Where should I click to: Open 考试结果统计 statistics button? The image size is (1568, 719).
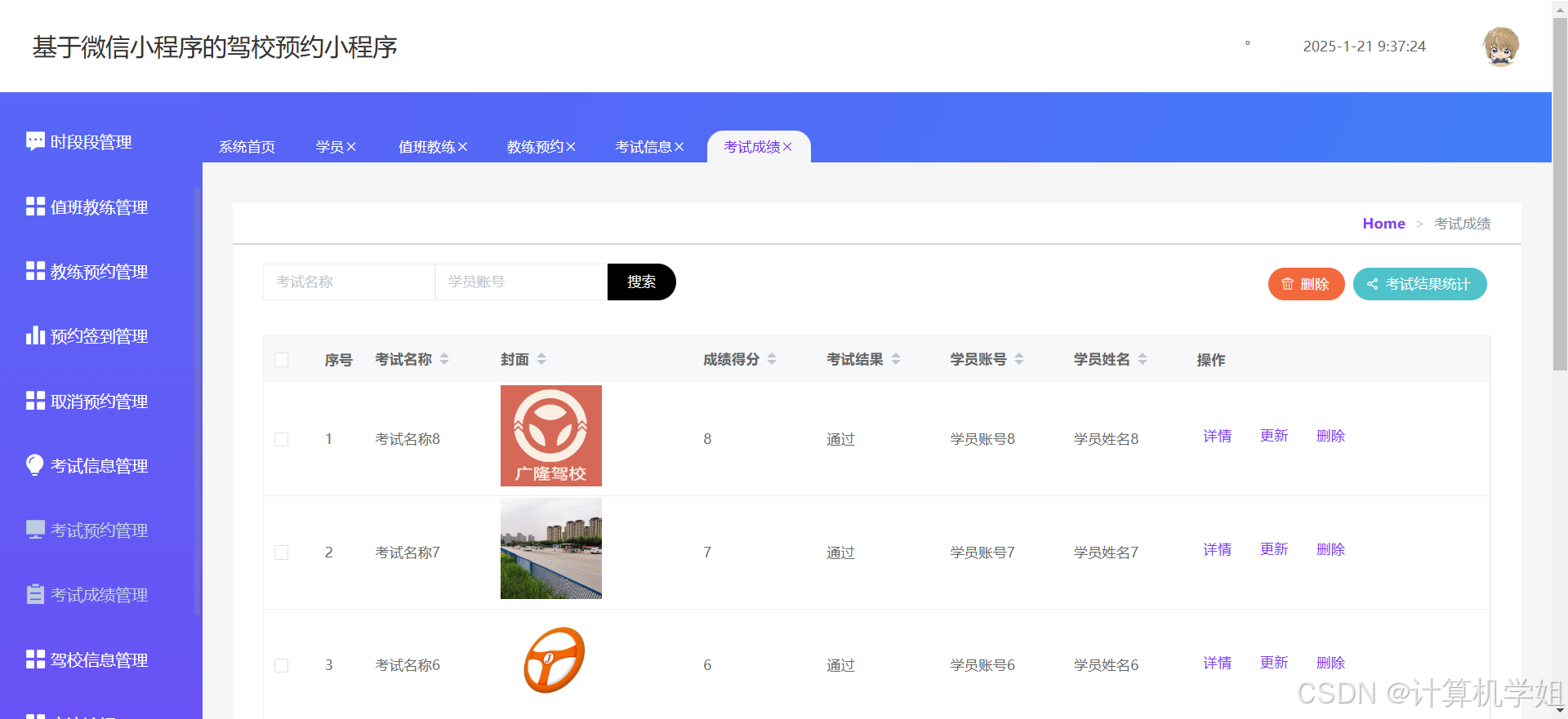coord(1419,284)
